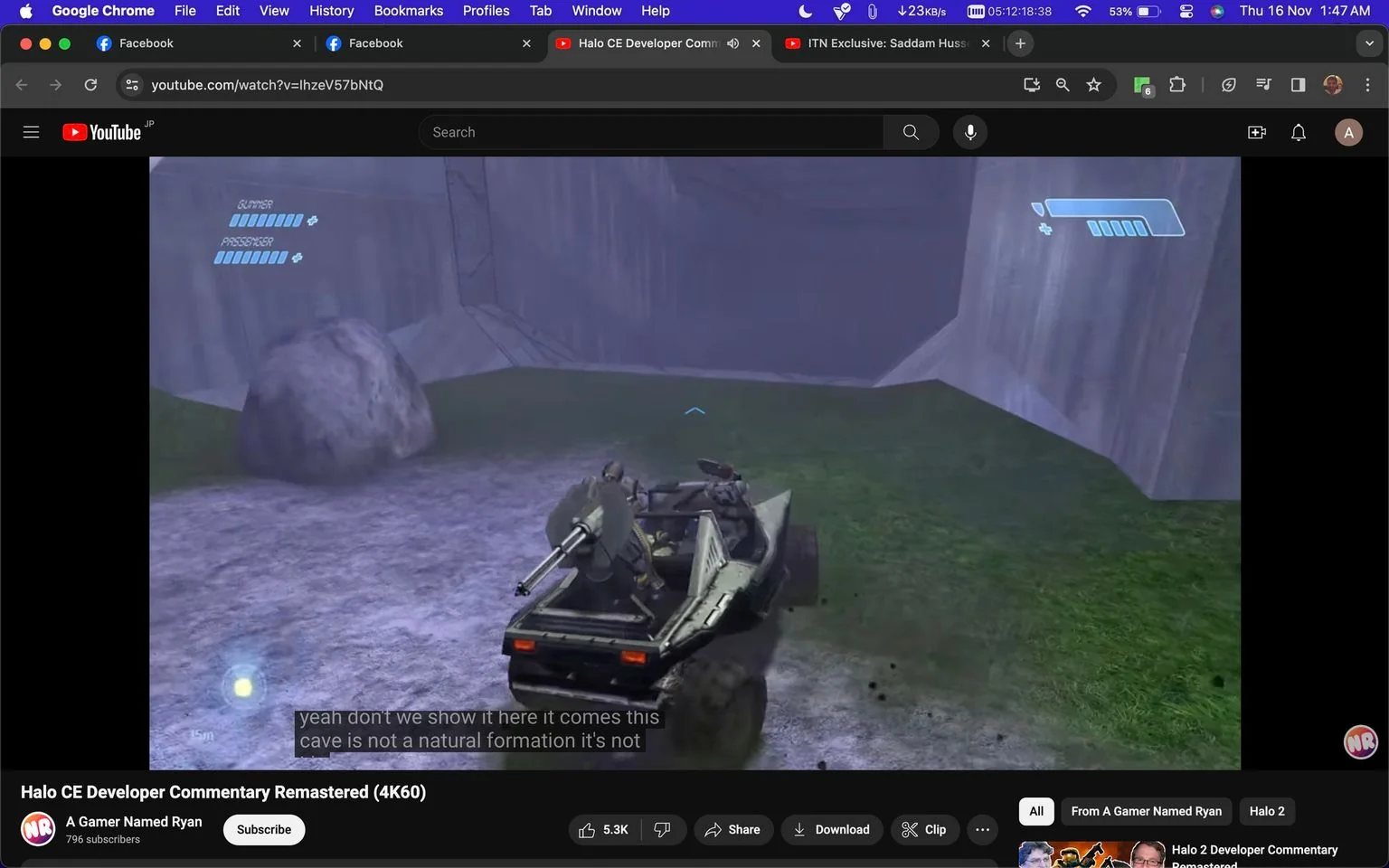Open Chrome extensions puzzle icon
Image resolution: width=1389 pixels, height=868 pixels.
tap(1176, 85)
